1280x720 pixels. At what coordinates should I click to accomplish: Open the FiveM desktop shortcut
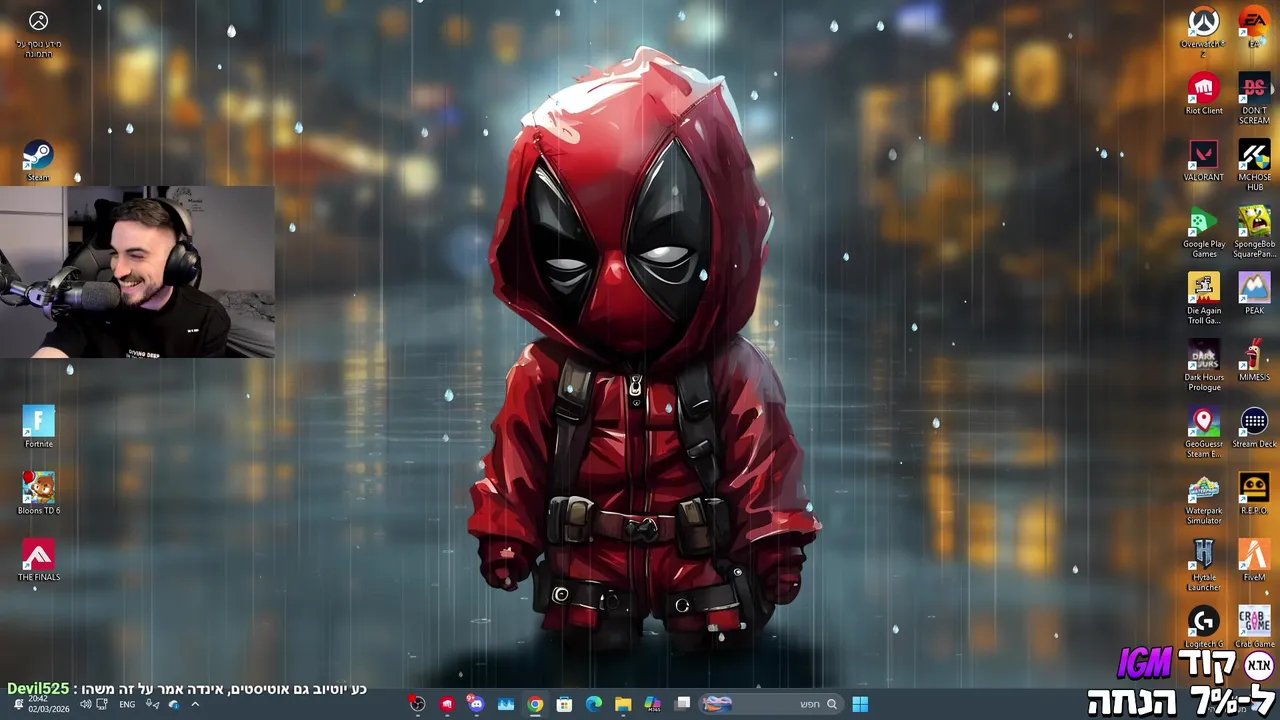click(x=1254, y=560)
